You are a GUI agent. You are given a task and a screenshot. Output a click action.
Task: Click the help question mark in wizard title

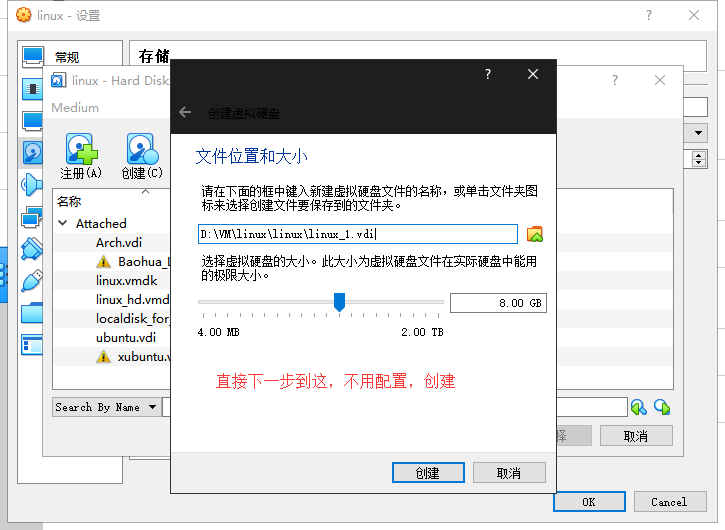(x=488, y=74)
